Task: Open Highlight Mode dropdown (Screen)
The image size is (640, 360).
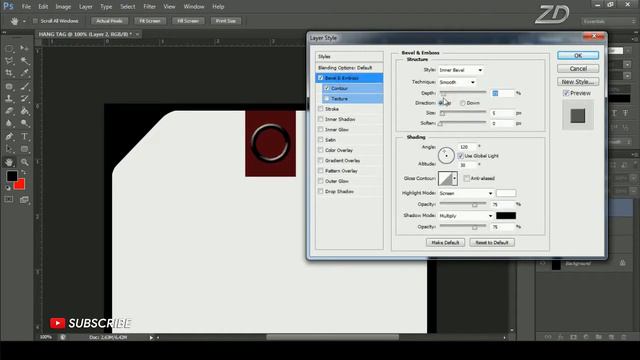Action: (466, 193)
